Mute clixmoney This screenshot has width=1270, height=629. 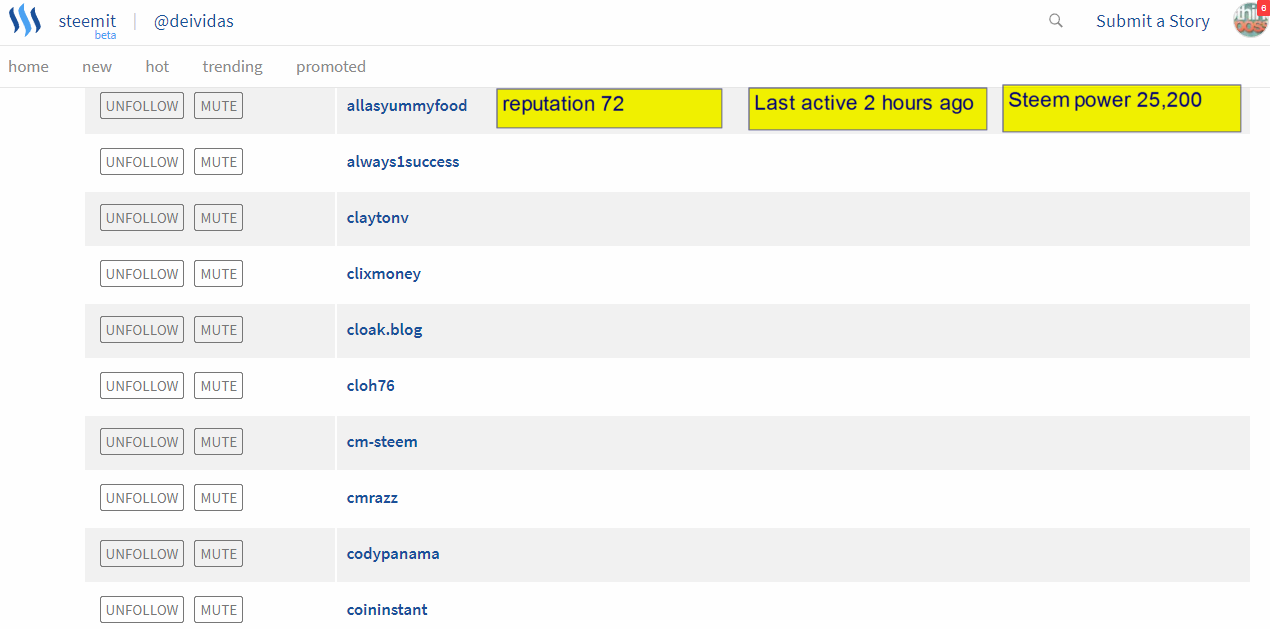click(x=218, y=274)
